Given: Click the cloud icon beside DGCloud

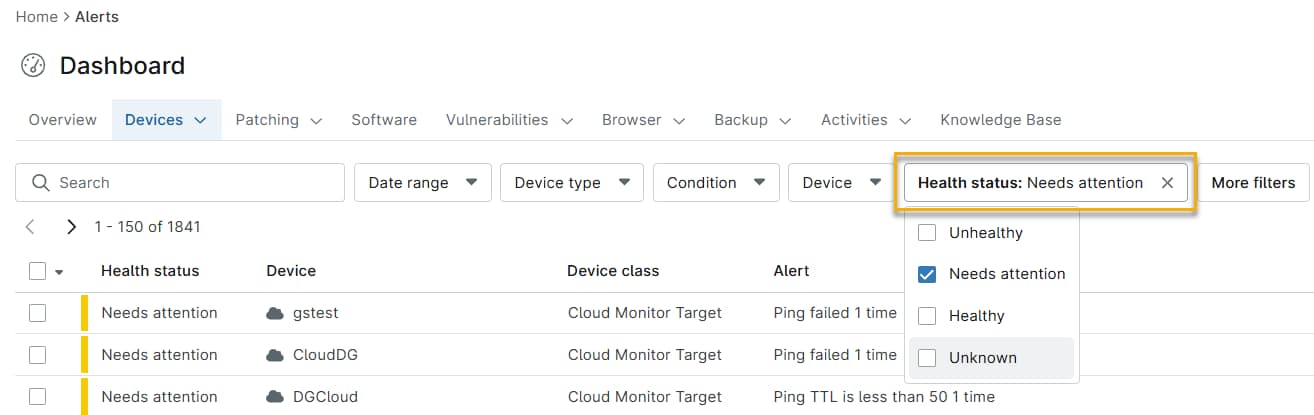Looking at the screenshot, I should (275, 397).
